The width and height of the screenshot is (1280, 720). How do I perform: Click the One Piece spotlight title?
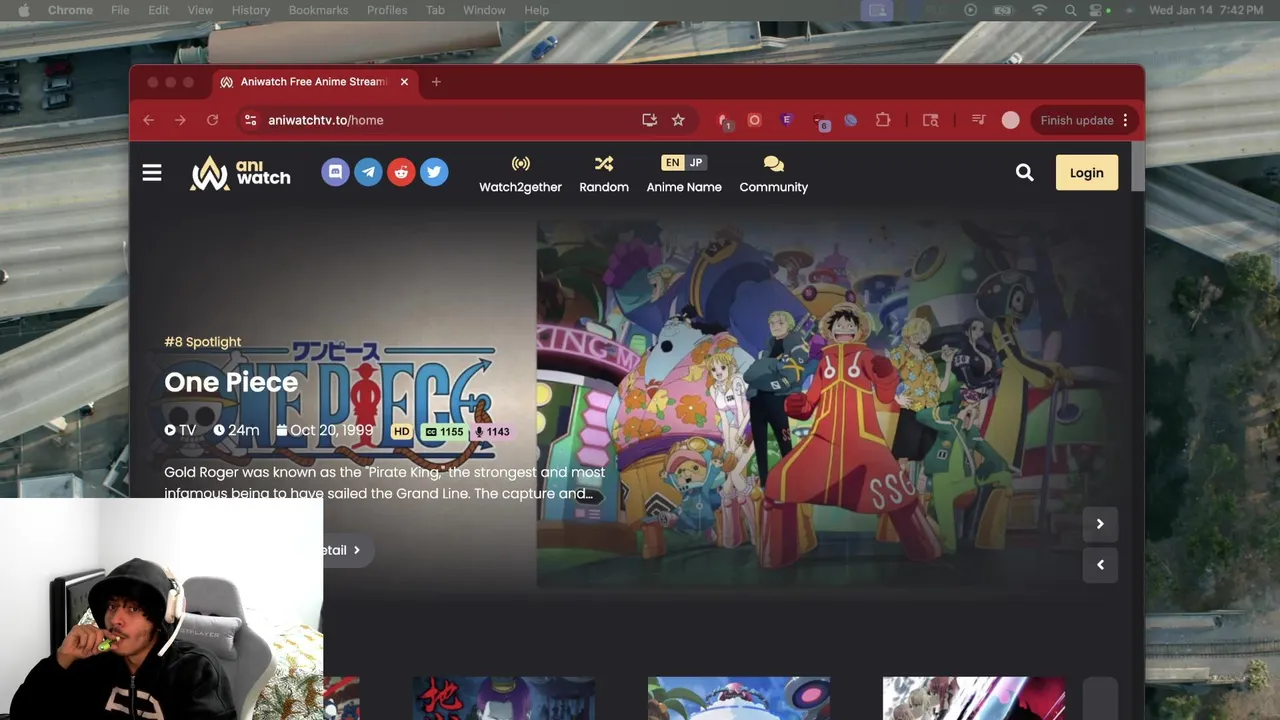[231, 382]
